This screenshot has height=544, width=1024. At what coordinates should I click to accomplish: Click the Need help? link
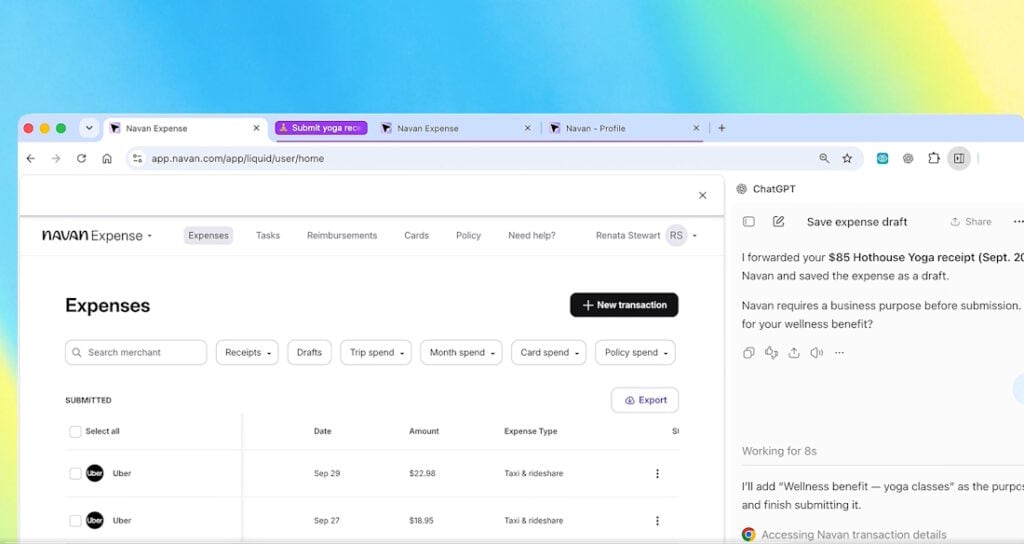[532, 235]
